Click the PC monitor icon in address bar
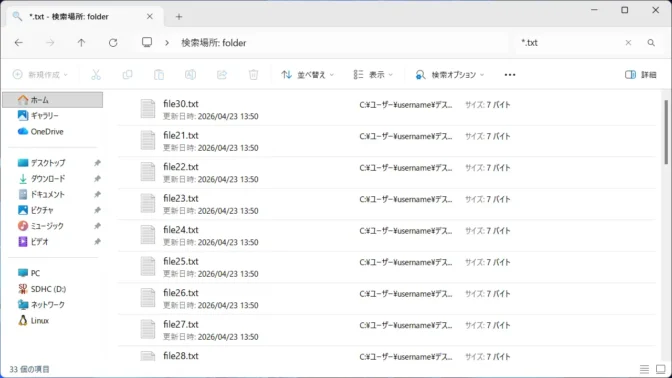 (147, 42)
